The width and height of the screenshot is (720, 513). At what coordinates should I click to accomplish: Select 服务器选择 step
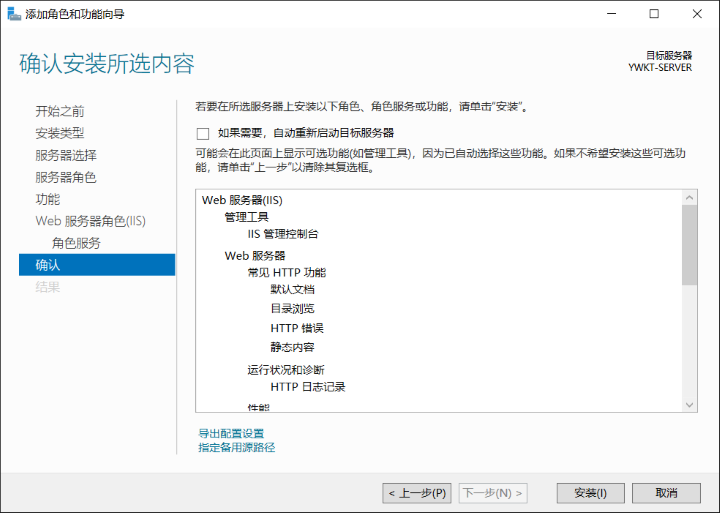pyautogui.click(x=66, y=155)
